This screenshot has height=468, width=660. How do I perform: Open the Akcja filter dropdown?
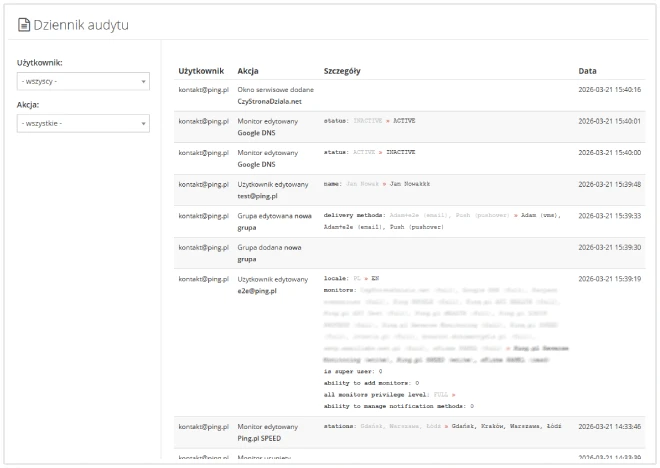coord(83,123)
